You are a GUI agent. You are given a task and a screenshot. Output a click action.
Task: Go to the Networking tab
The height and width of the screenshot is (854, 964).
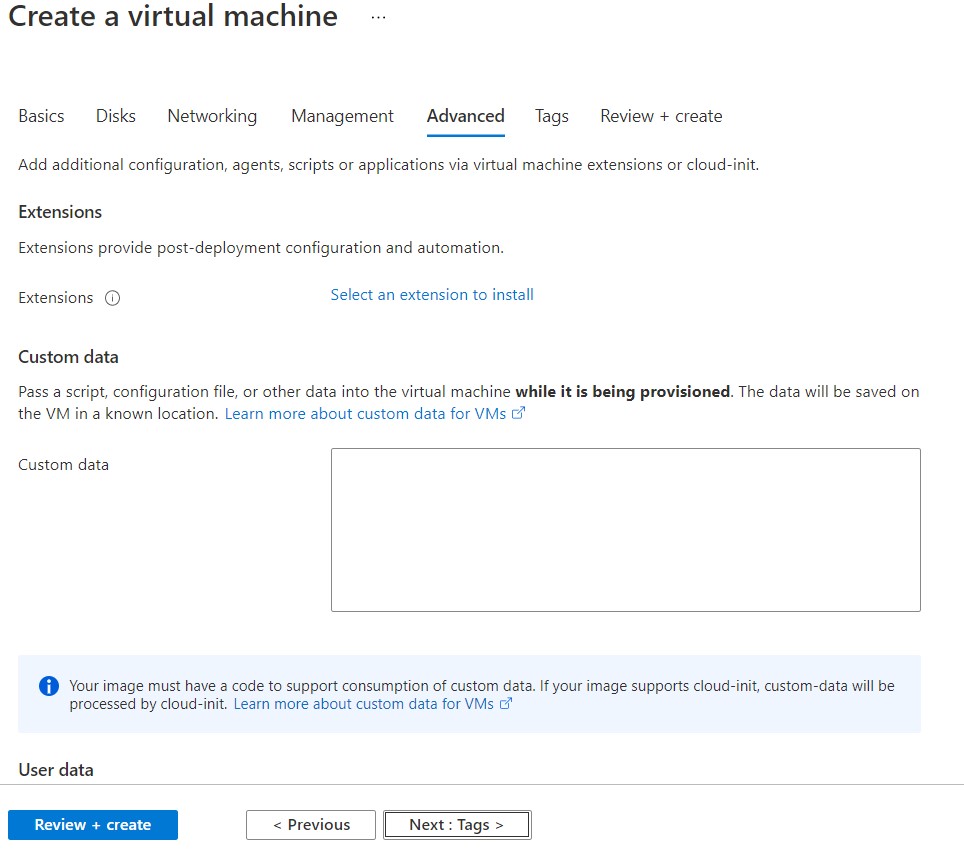click(x=212, y=116)
